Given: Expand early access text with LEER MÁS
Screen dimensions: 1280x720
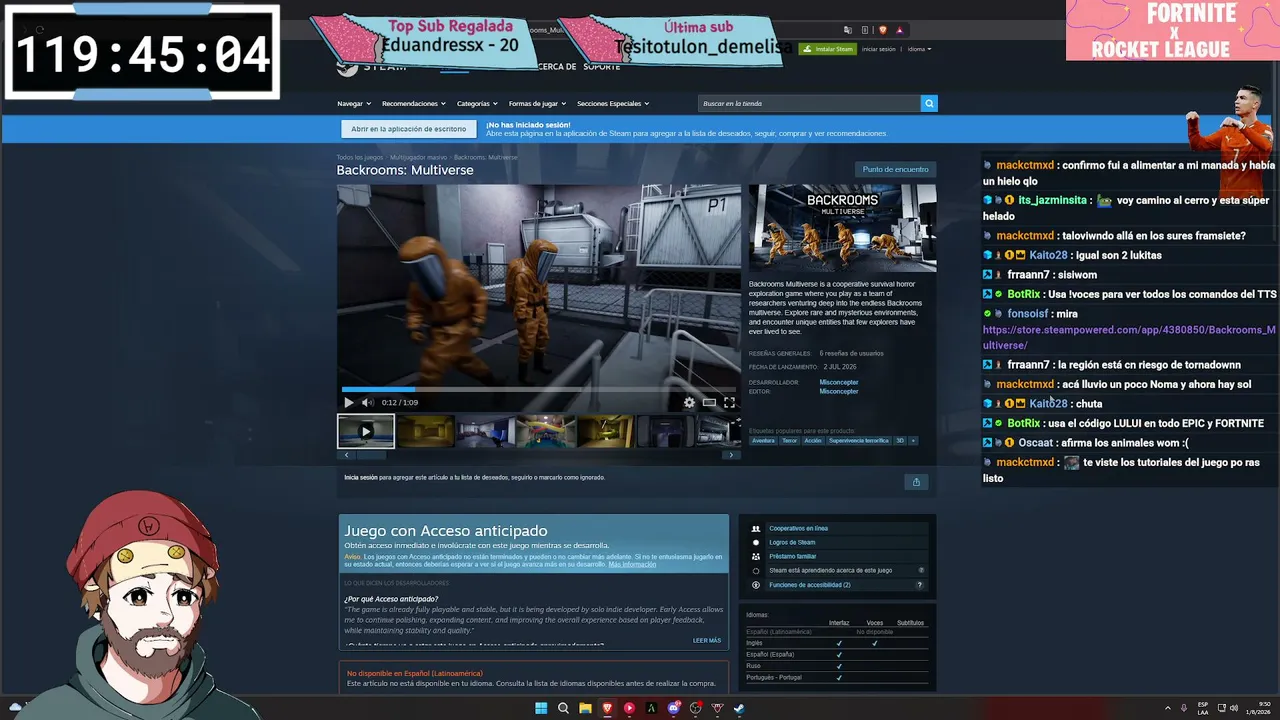Looking at the screenshot, I should (x=707, y=640).
